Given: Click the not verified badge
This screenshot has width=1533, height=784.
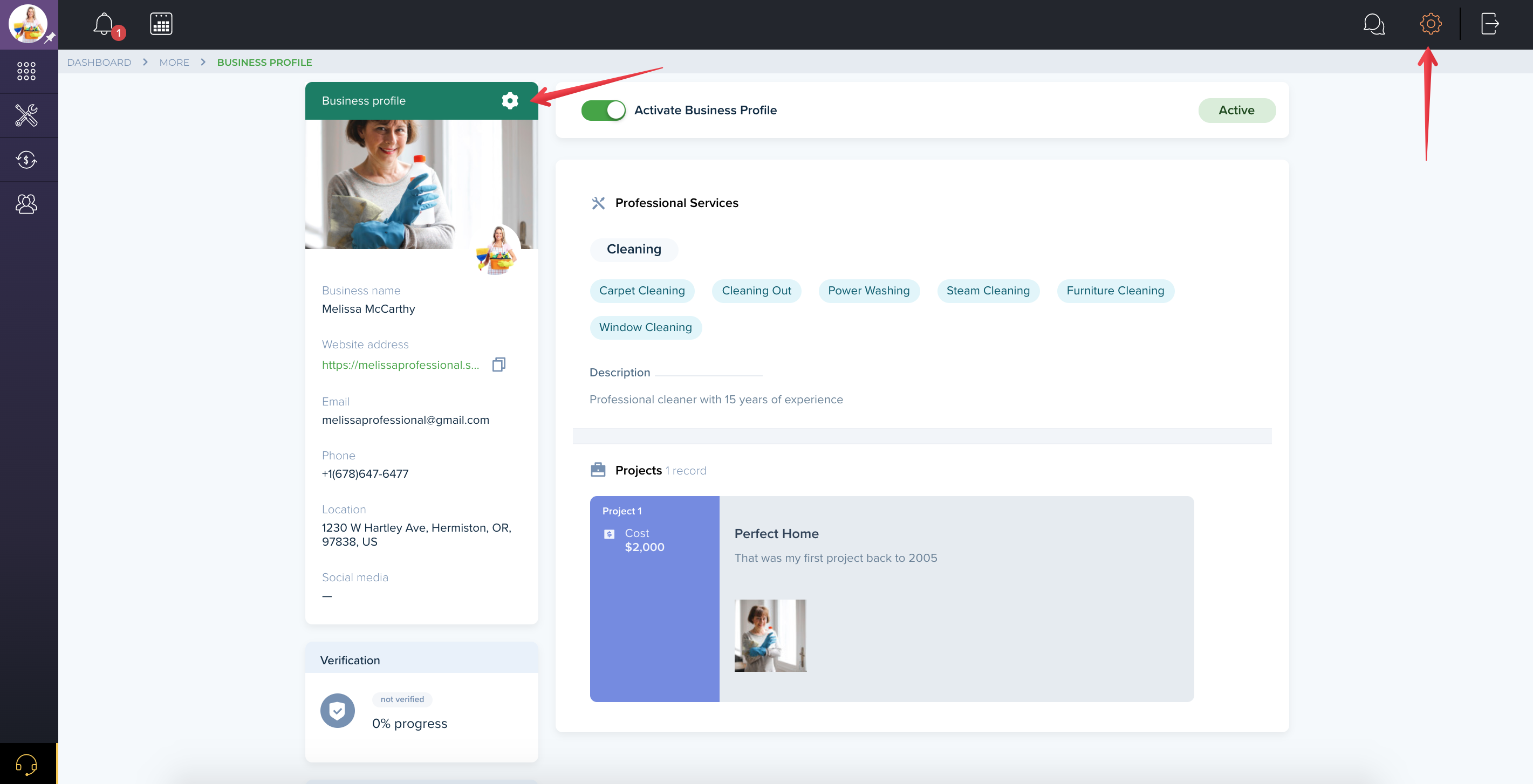Looking at the screenshot, I should [402, 699].
